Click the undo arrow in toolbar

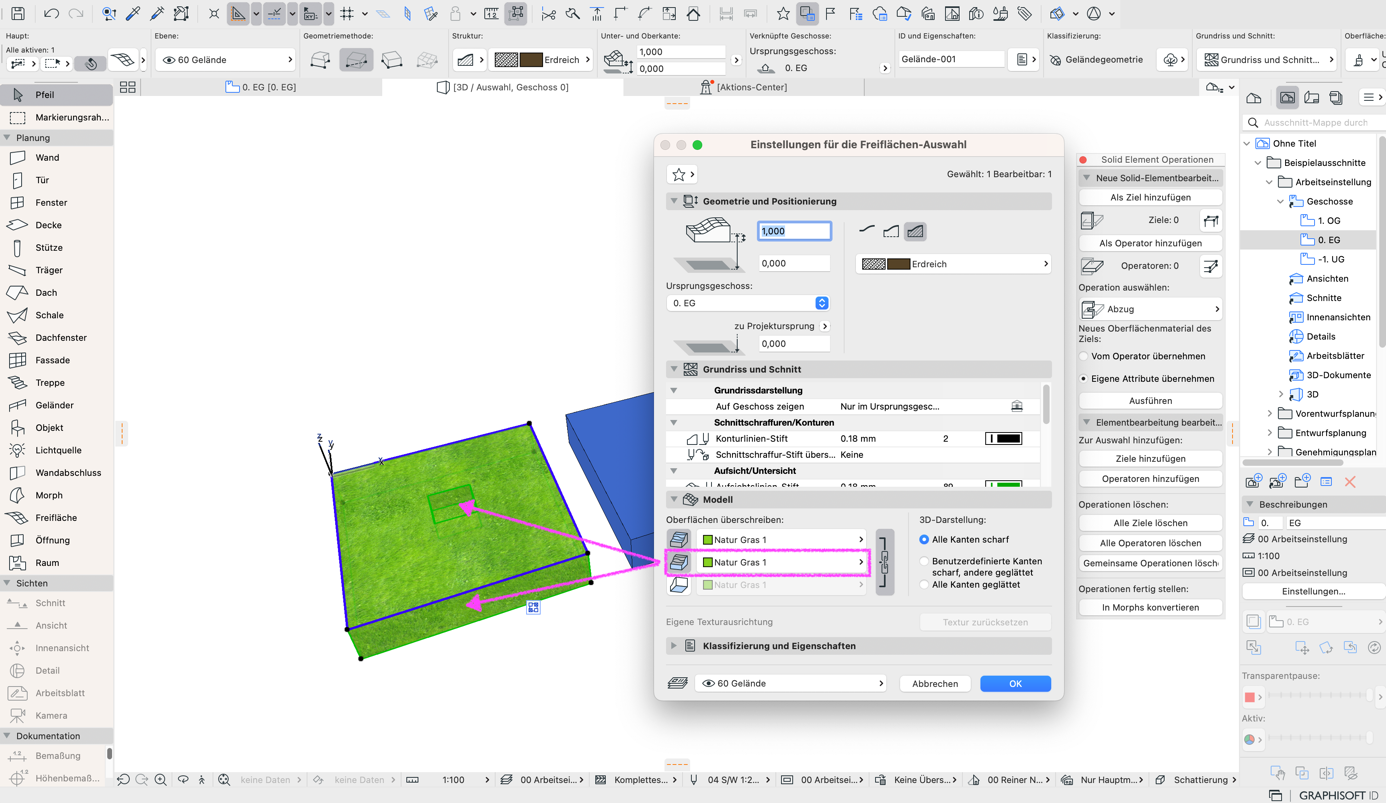[x=50, y=14]
